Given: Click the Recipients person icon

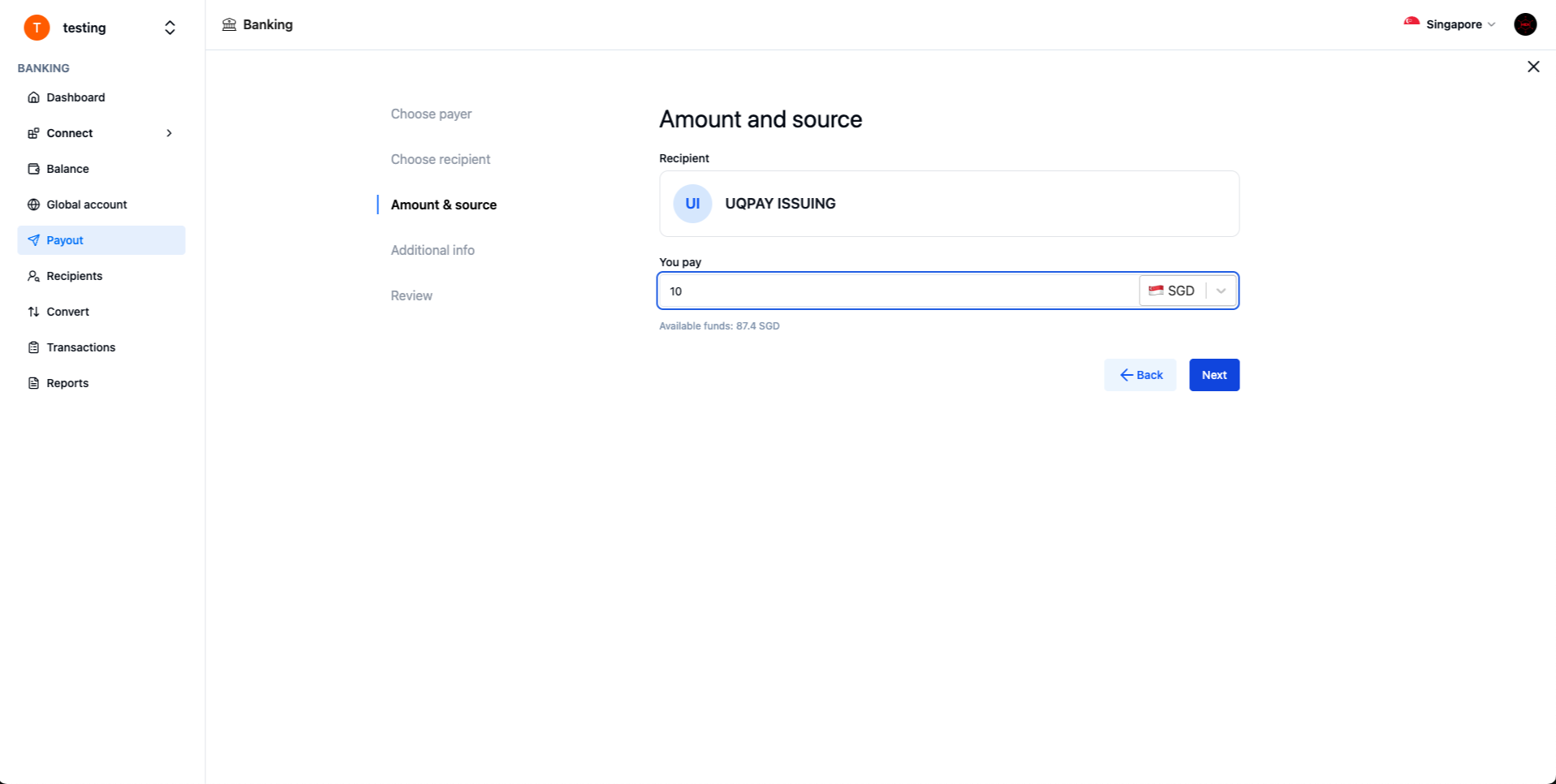Looking at the screenshot, I should click(x=33, y=276).
